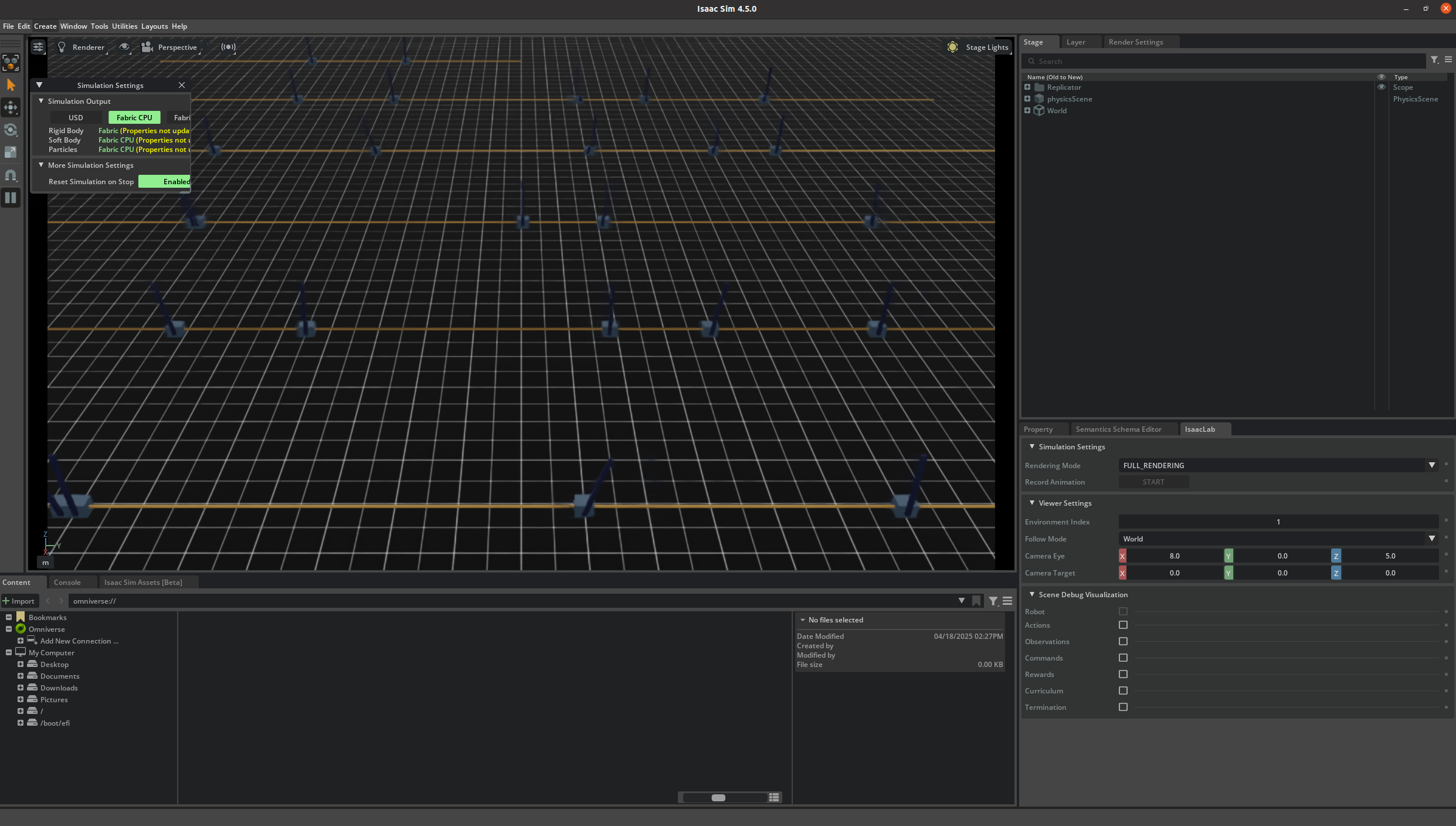Enable the Actions debug visualization checkbox
Screen dimensions: 1456x826
1123,625
